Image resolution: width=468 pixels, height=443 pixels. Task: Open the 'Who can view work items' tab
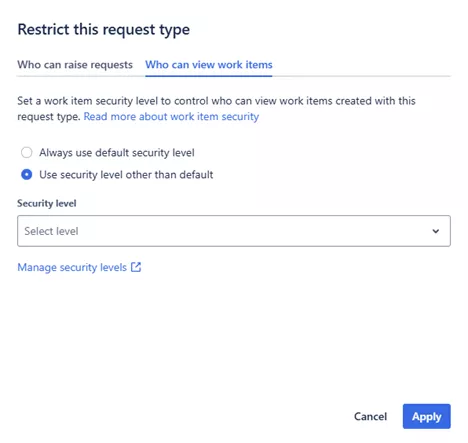coord(209,65)
